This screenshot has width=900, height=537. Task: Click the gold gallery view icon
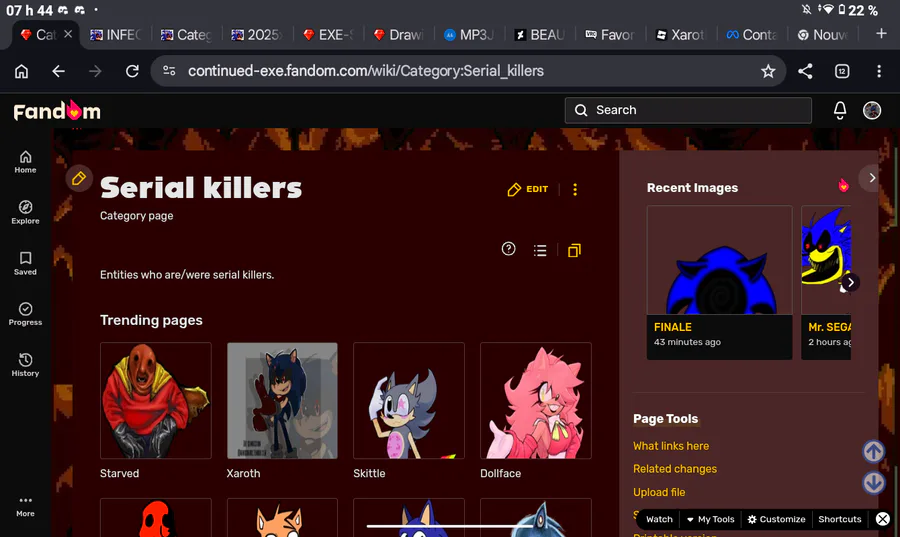574,250
